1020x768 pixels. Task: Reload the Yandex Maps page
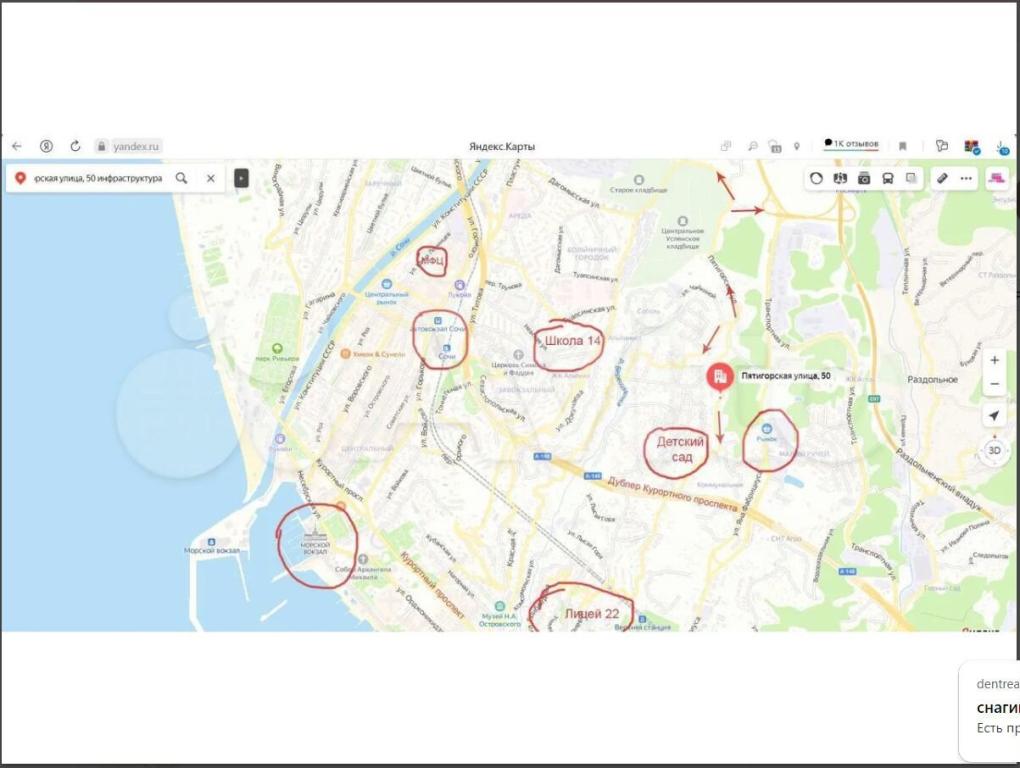75,146
